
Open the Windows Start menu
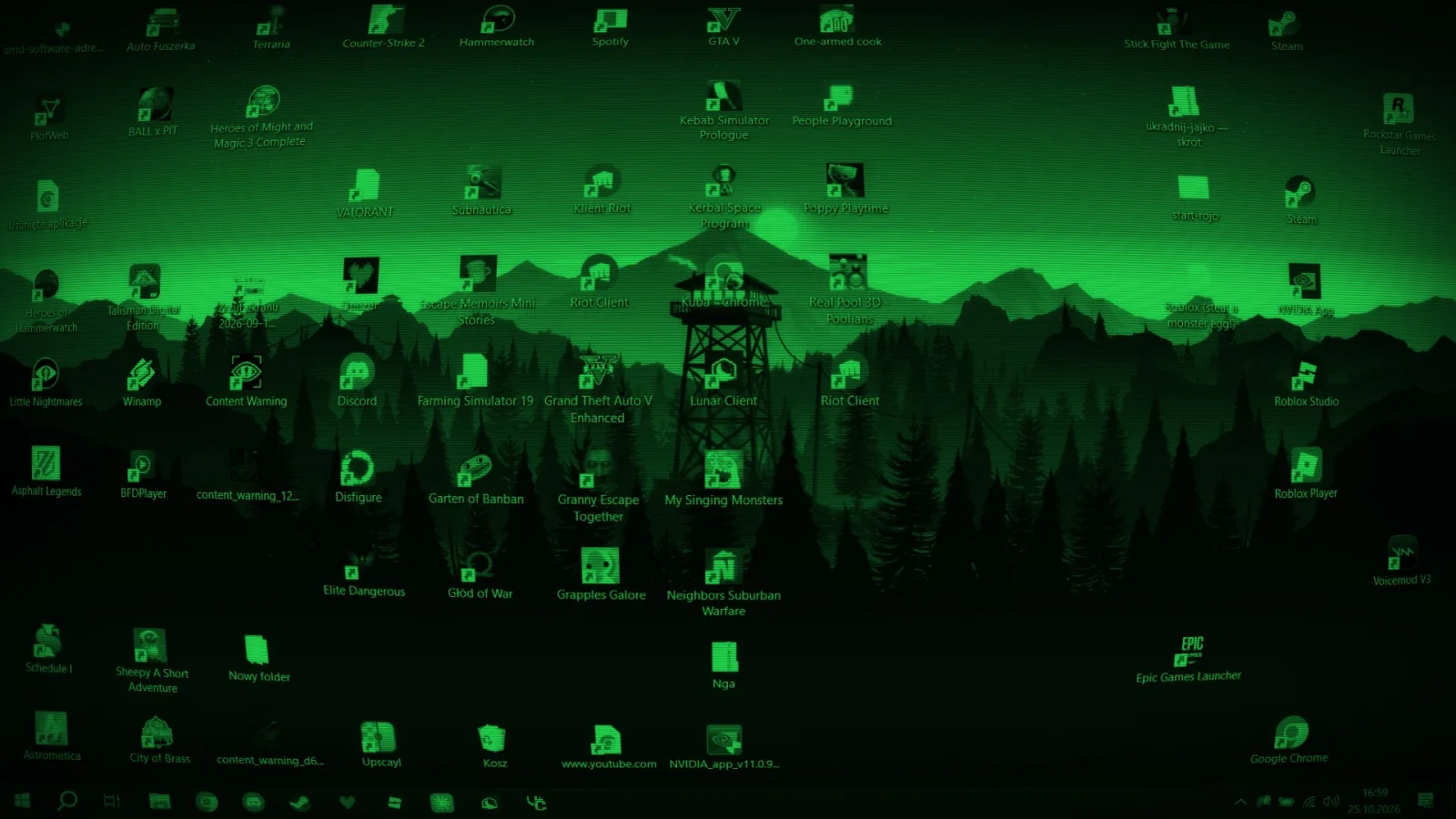coord(22,801)
